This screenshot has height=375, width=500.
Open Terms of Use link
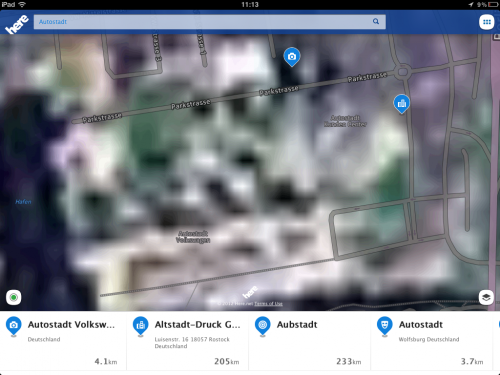(x=268, y=304)
